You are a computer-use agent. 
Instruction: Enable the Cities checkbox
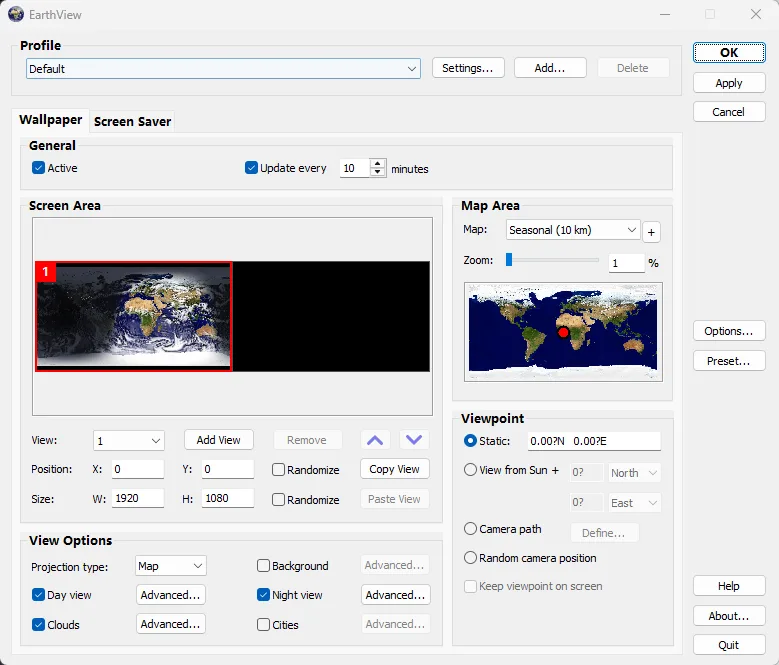263,624
